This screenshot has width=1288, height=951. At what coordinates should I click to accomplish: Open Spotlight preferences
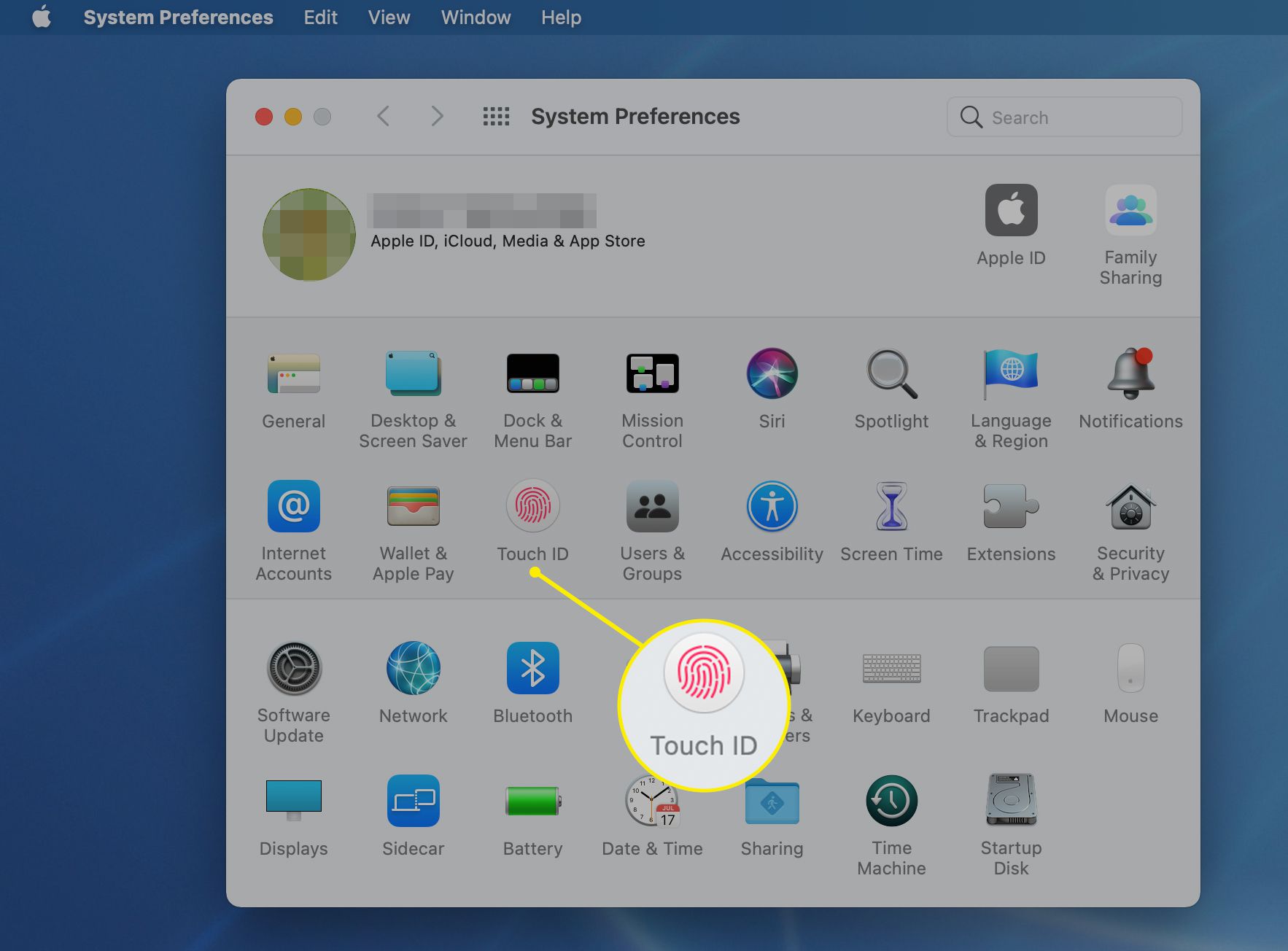coord(891,374)
